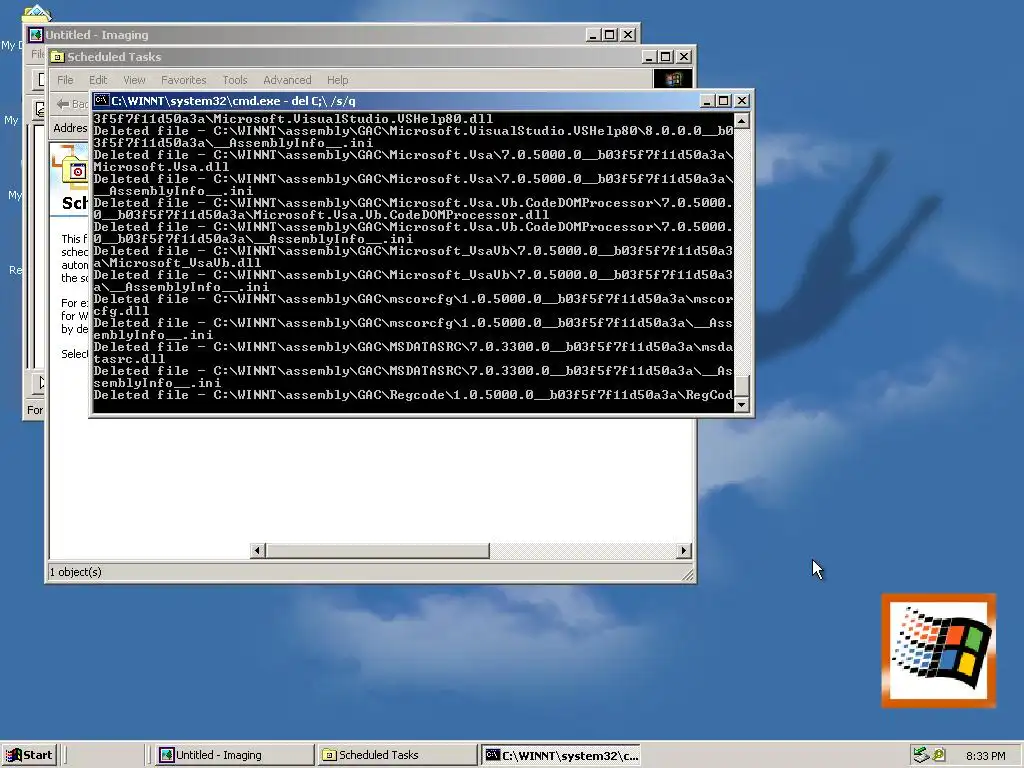Viewport: 1024px width, 768px height.
Task: Click the cmd window vertical scrollbar thumb
Action: [x=741, y=387]
